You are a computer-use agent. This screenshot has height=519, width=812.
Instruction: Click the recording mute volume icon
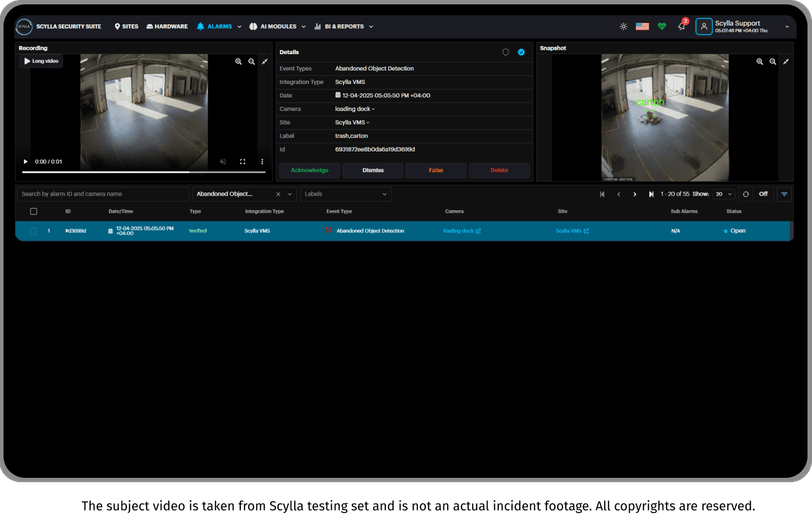coord(223,162)
